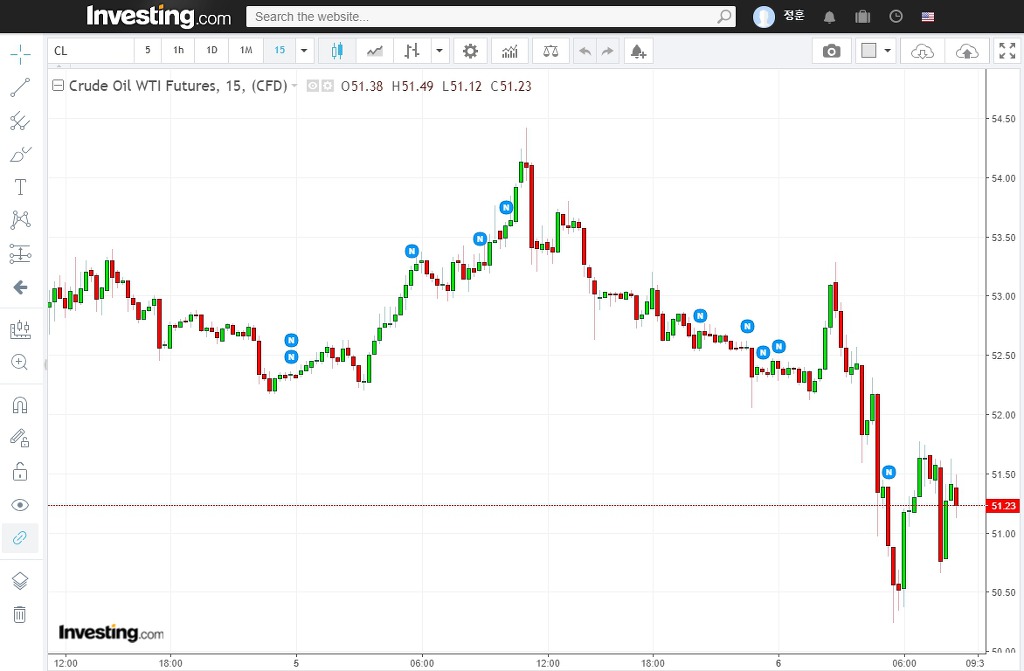Select the layout square icon
Viewport: 1024px width, 671px height.
(869, 51)
